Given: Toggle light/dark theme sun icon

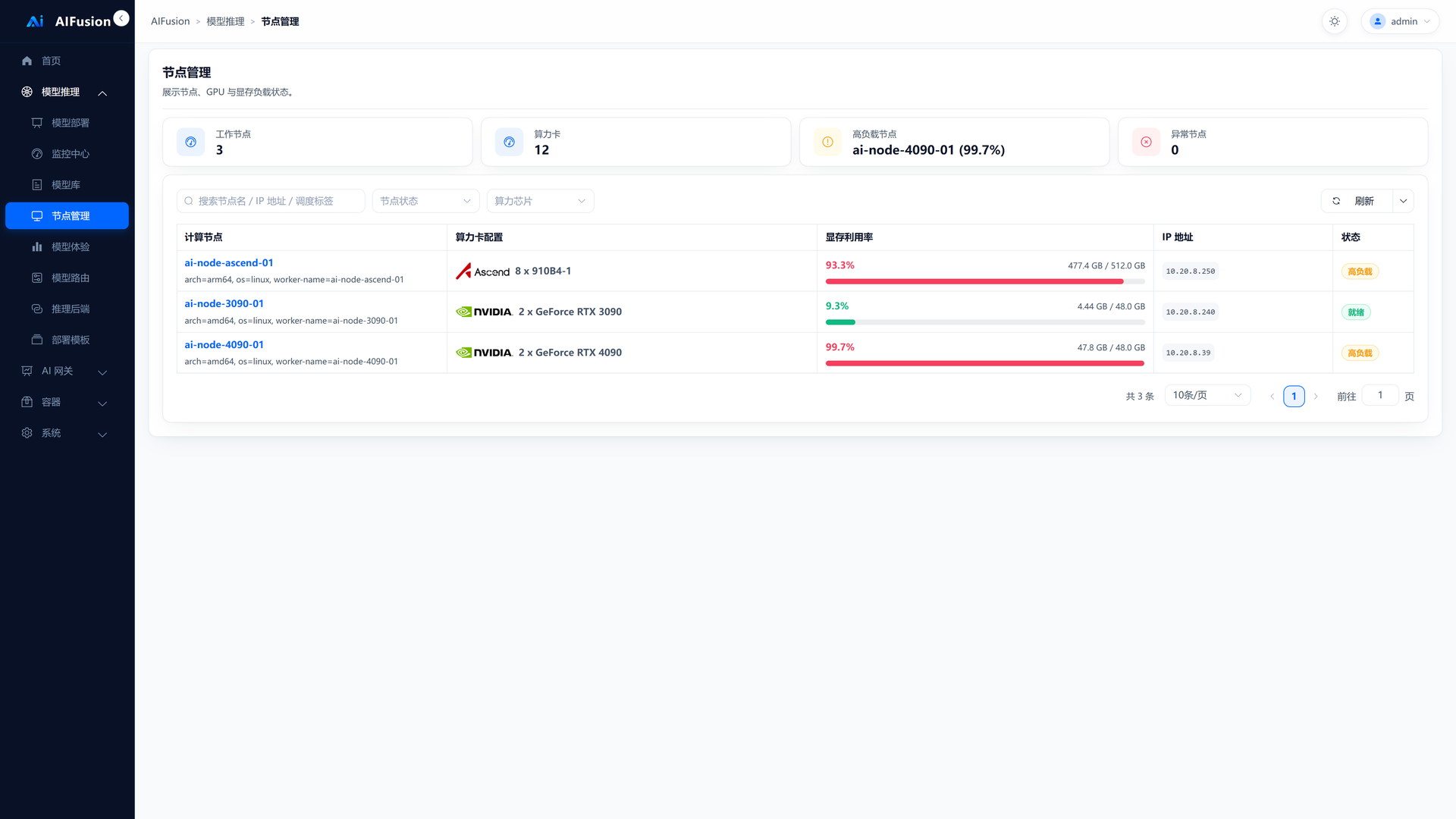Looking at the screenshot, I should pyautogui.click(x=1335, y=21).
